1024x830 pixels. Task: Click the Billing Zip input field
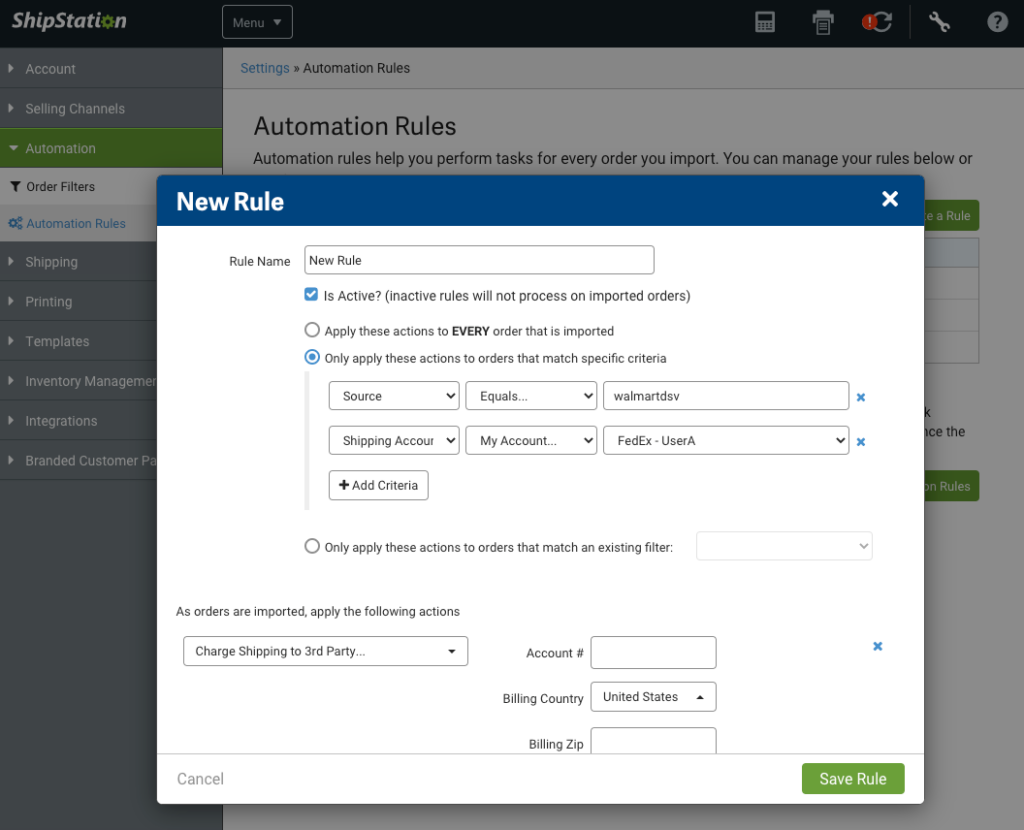point(653,741)
